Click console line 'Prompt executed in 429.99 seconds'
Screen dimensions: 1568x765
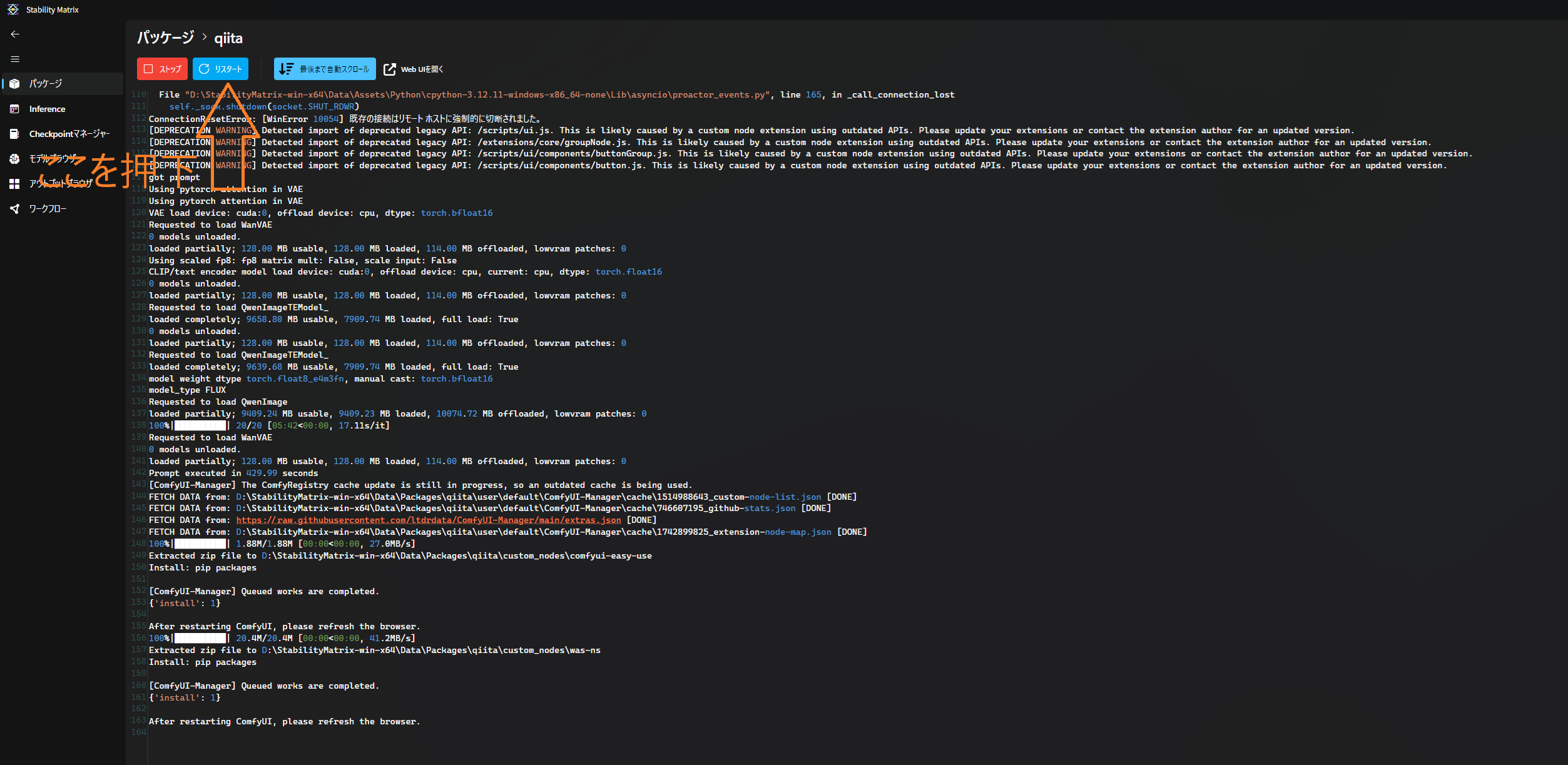pyautogui.click(x=233, y=474)
